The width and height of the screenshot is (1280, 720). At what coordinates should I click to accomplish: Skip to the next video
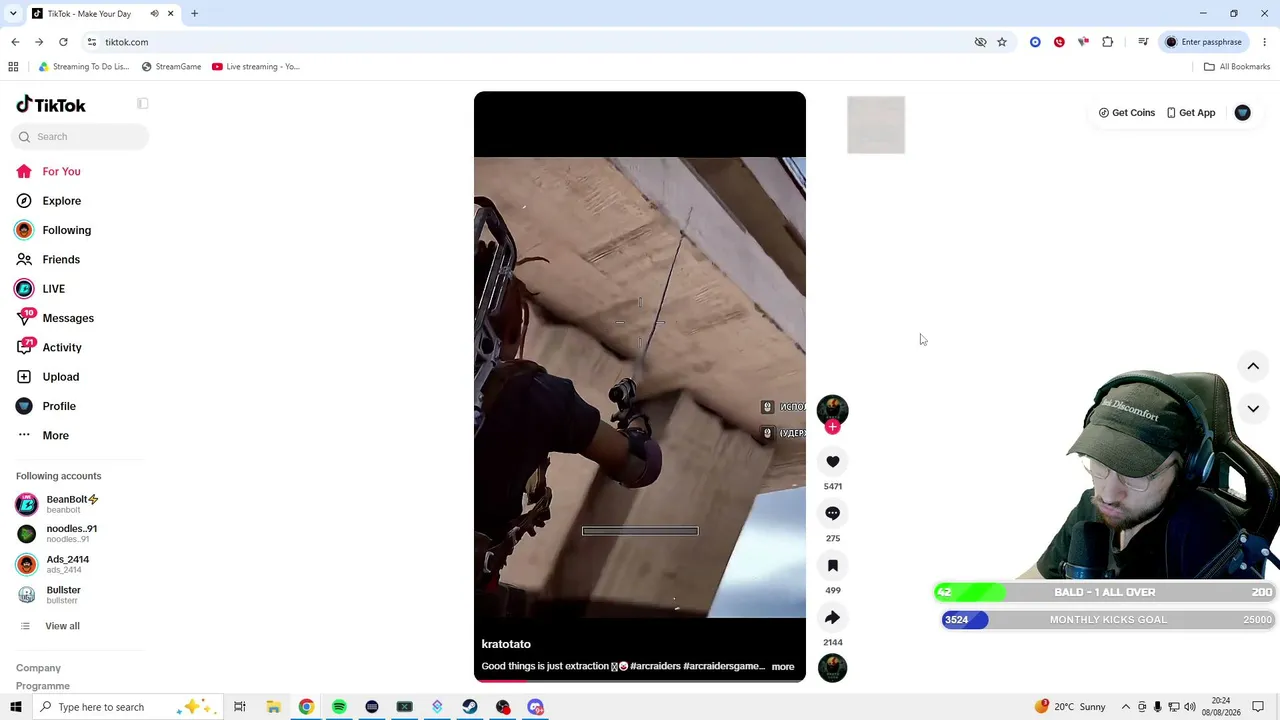pos(1253,408)
